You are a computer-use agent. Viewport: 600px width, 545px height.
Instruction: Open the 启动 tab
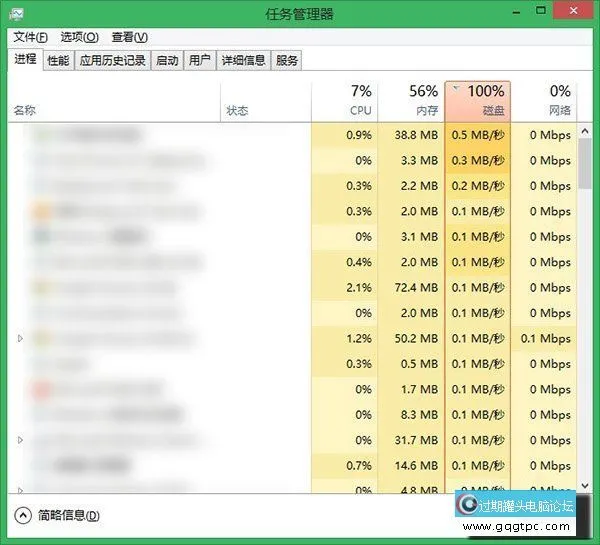(x=167, y=60)
